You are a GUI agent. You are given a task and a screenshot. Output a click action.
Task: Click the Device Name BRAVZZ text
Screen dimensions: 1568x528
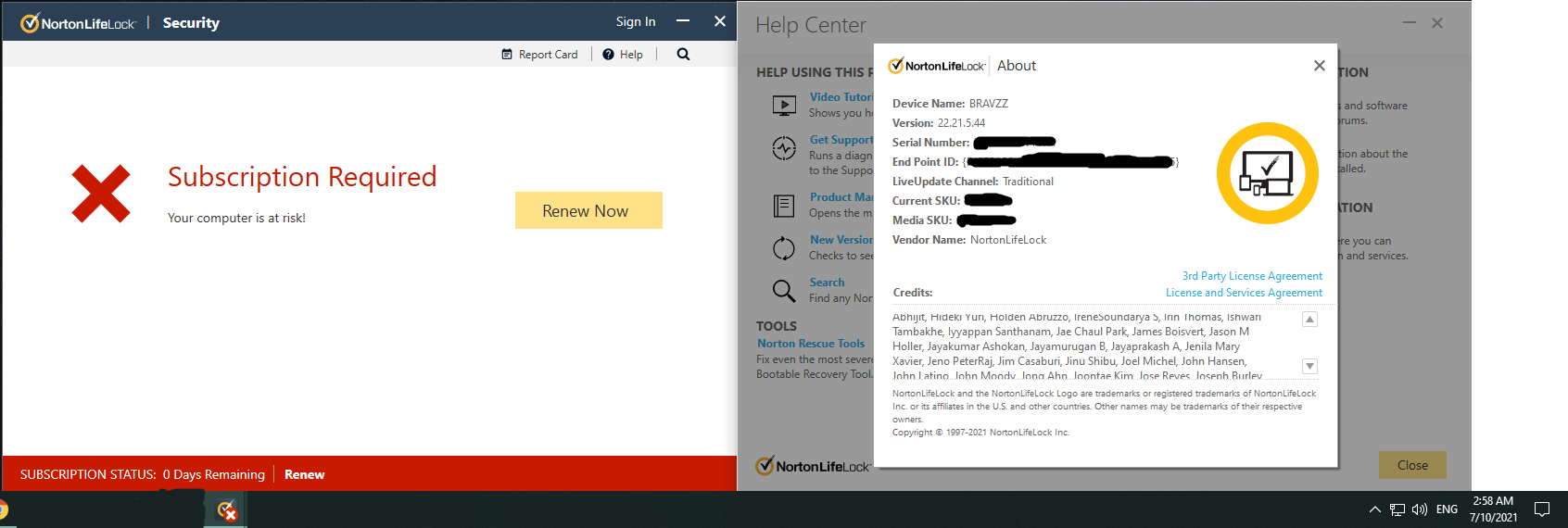(950, 104)
